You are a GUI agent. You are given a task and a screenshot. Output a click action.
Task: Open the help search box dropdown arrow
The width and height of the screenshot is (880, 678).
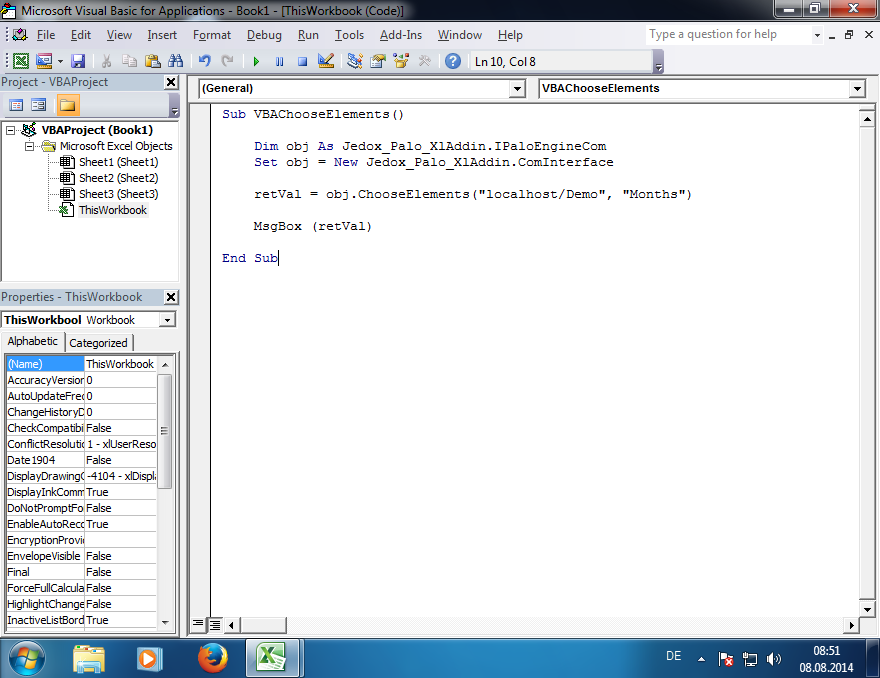point(817,35)
